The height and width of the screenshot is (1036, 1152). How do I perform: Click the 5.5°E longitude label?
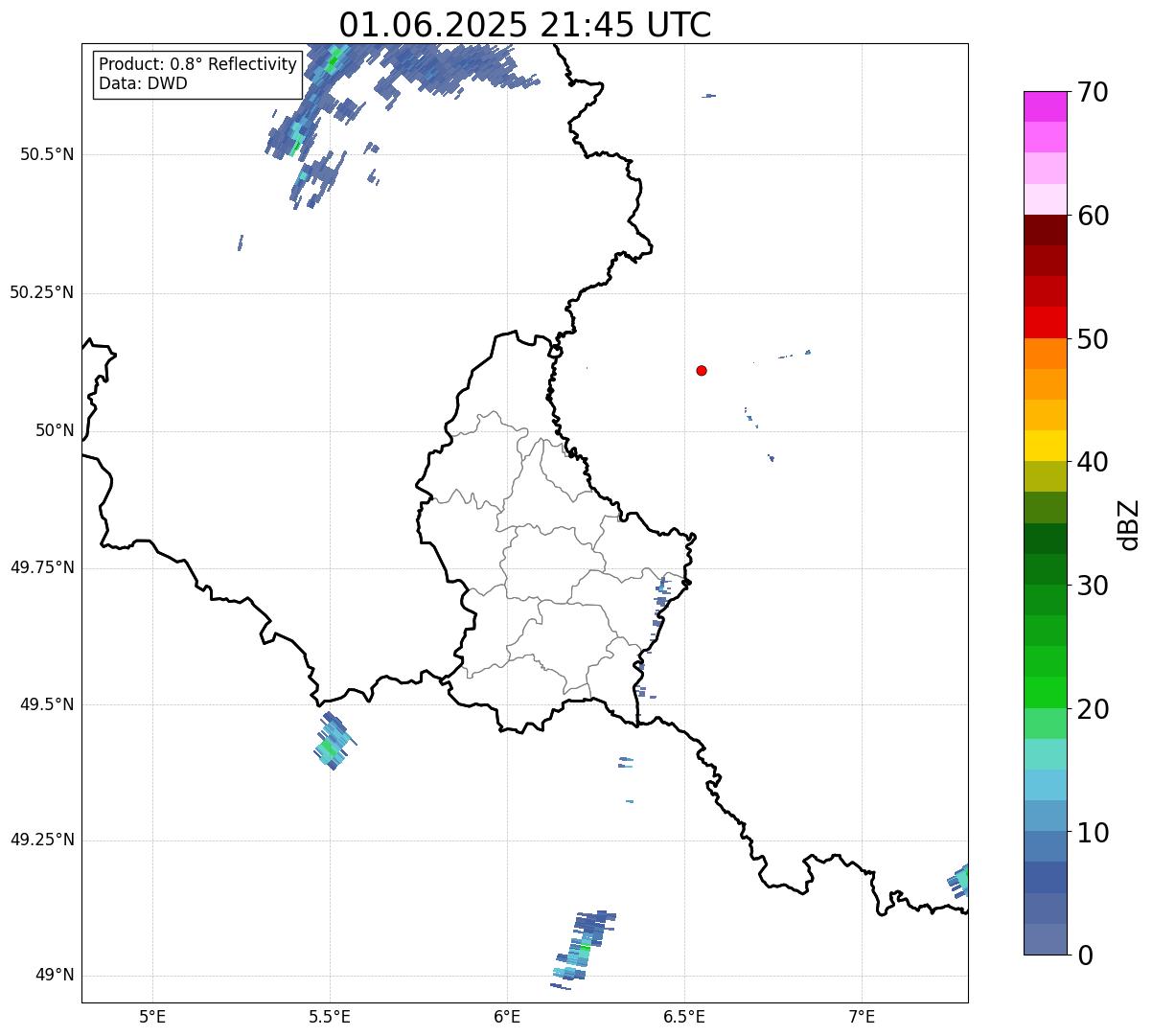tap(330, 1017)
